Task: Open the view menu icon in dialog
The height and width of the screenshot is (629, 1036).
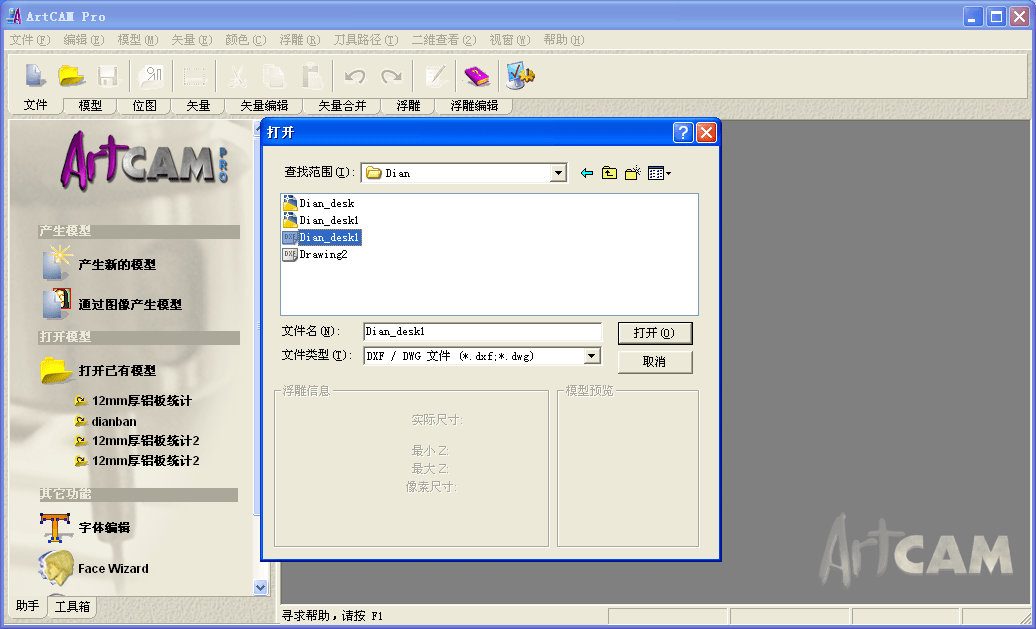Action: coord(659,173)
